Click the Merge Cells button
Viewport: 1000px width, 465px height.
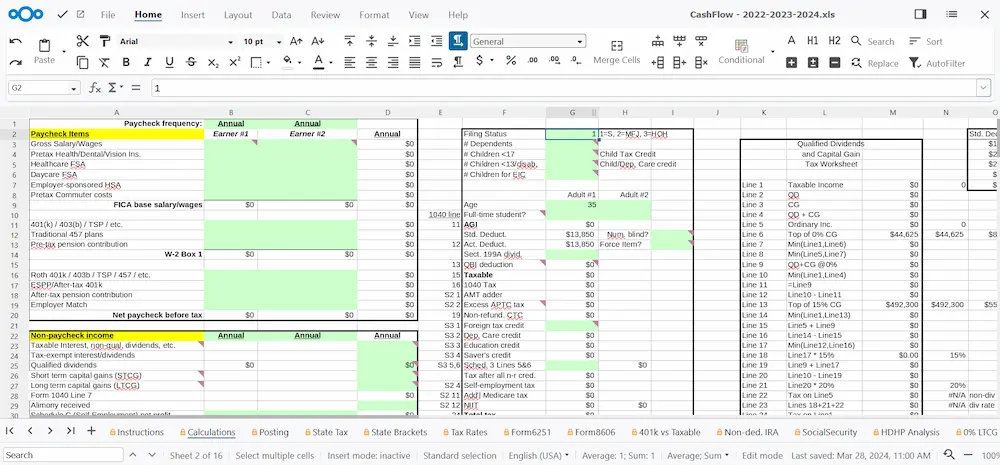coord(617,52)
